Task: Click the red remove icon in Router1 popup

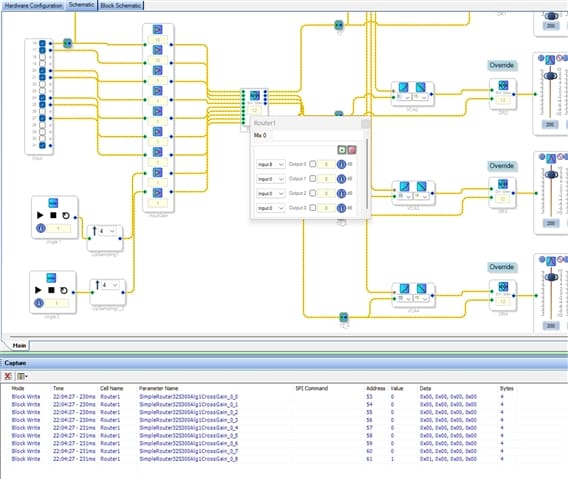Action: (x=352, y=150)
